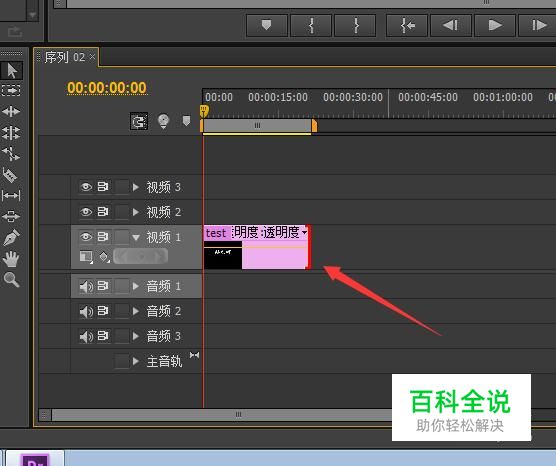Select the Slide tool
The image size is (556, 466).
11,216
